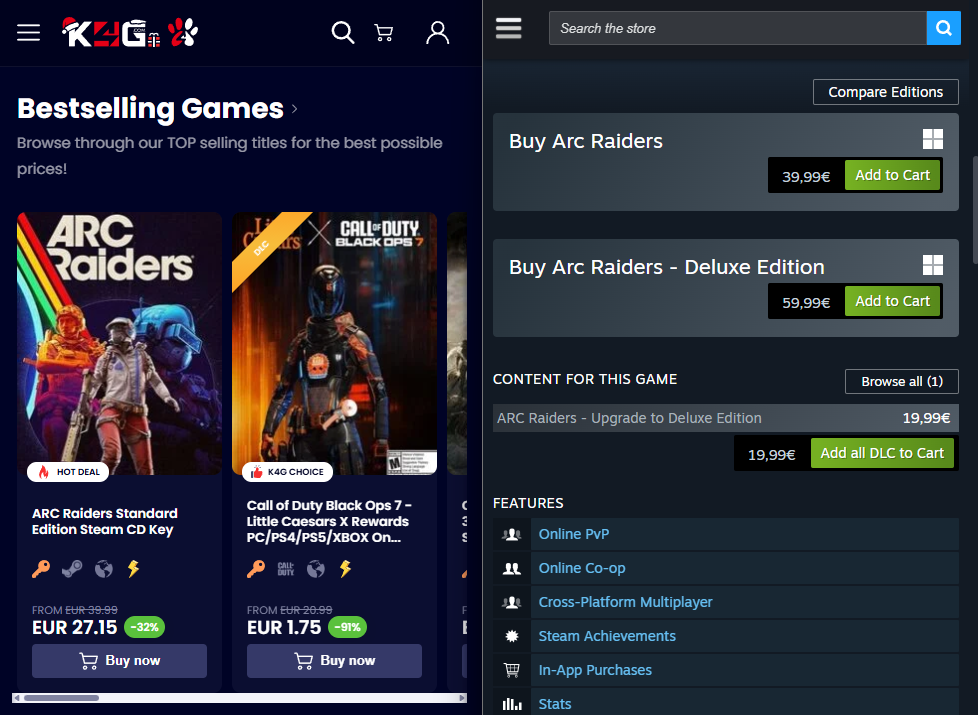Click the Steam Achievements feature icon
The width and height of the screenshot is (978, 715).
click(512, 636)
